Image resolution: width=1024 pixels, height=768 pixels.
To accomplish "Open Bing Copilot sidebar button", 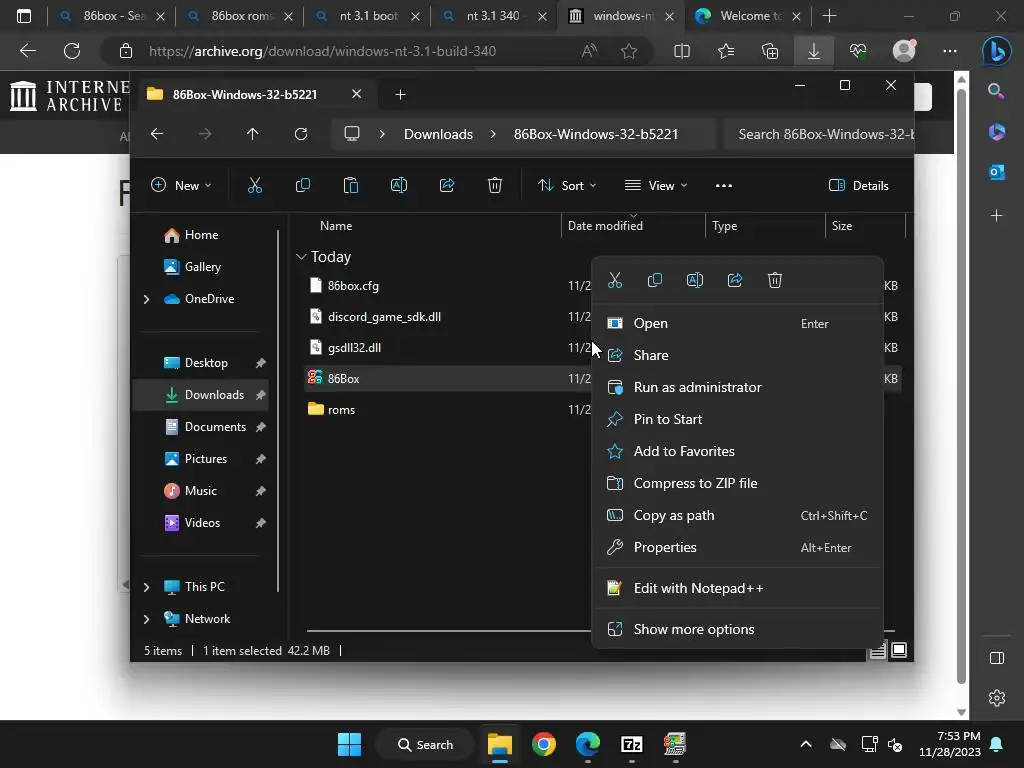I will coord(997,51).
